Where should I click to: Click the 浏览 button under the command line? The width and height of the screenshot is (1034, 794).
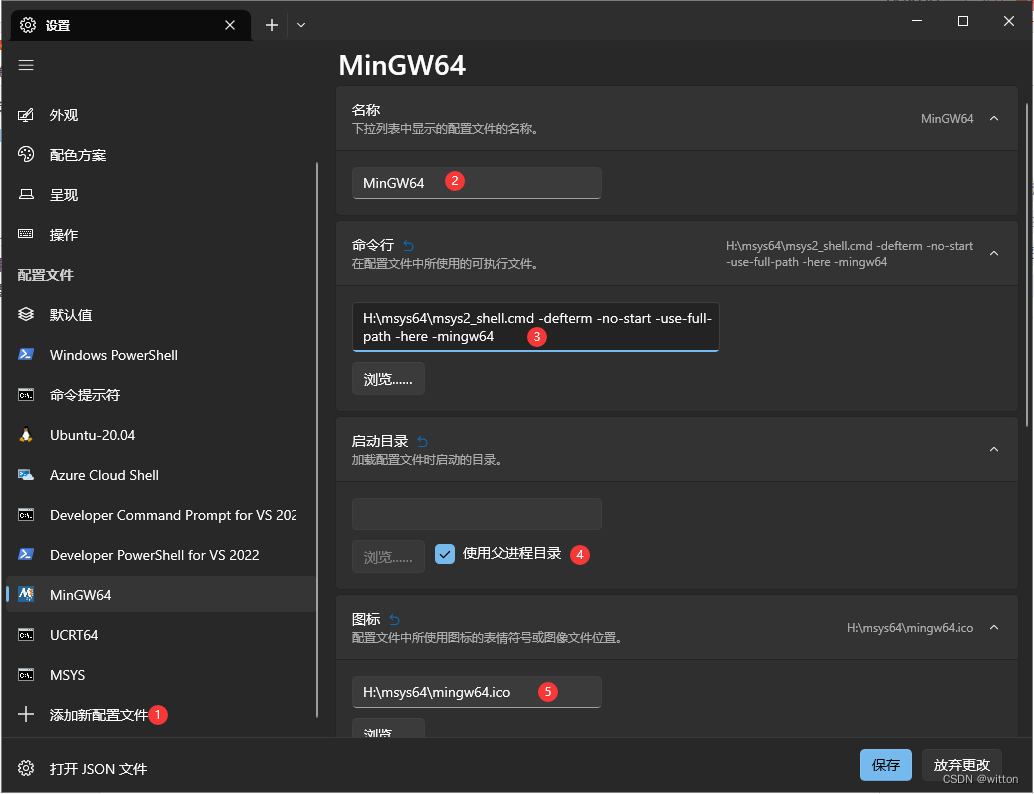[x=388, y=379]
